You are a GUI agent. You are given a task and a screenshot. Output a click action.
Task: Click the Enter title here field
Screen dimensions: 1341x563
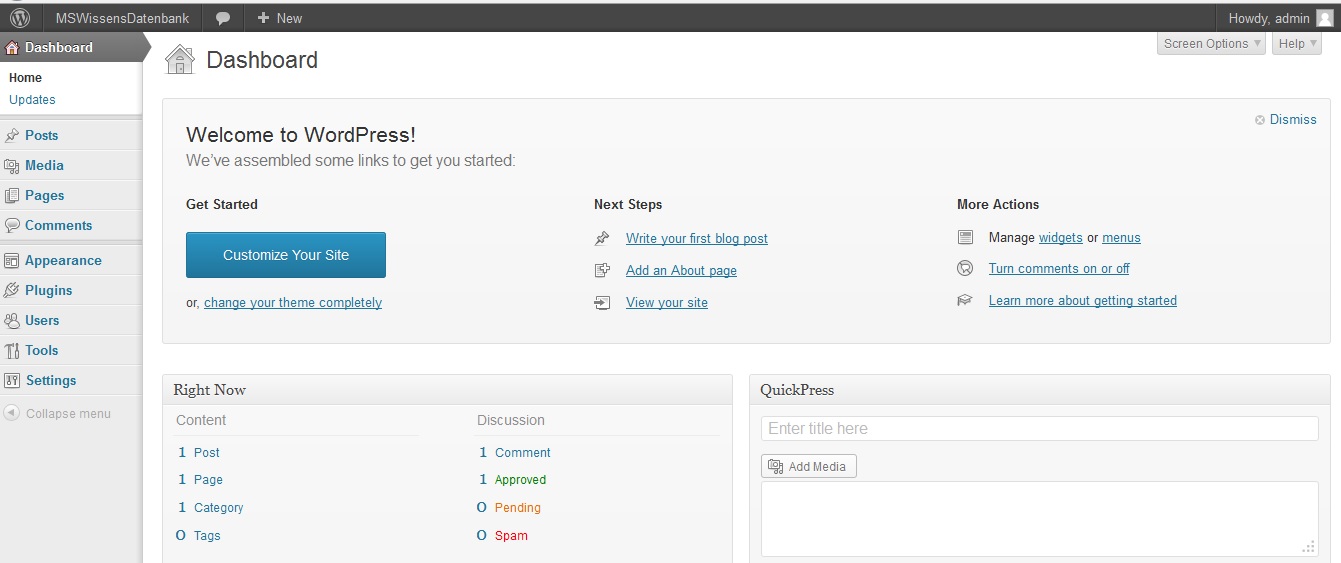click(x=1040, y=428)
